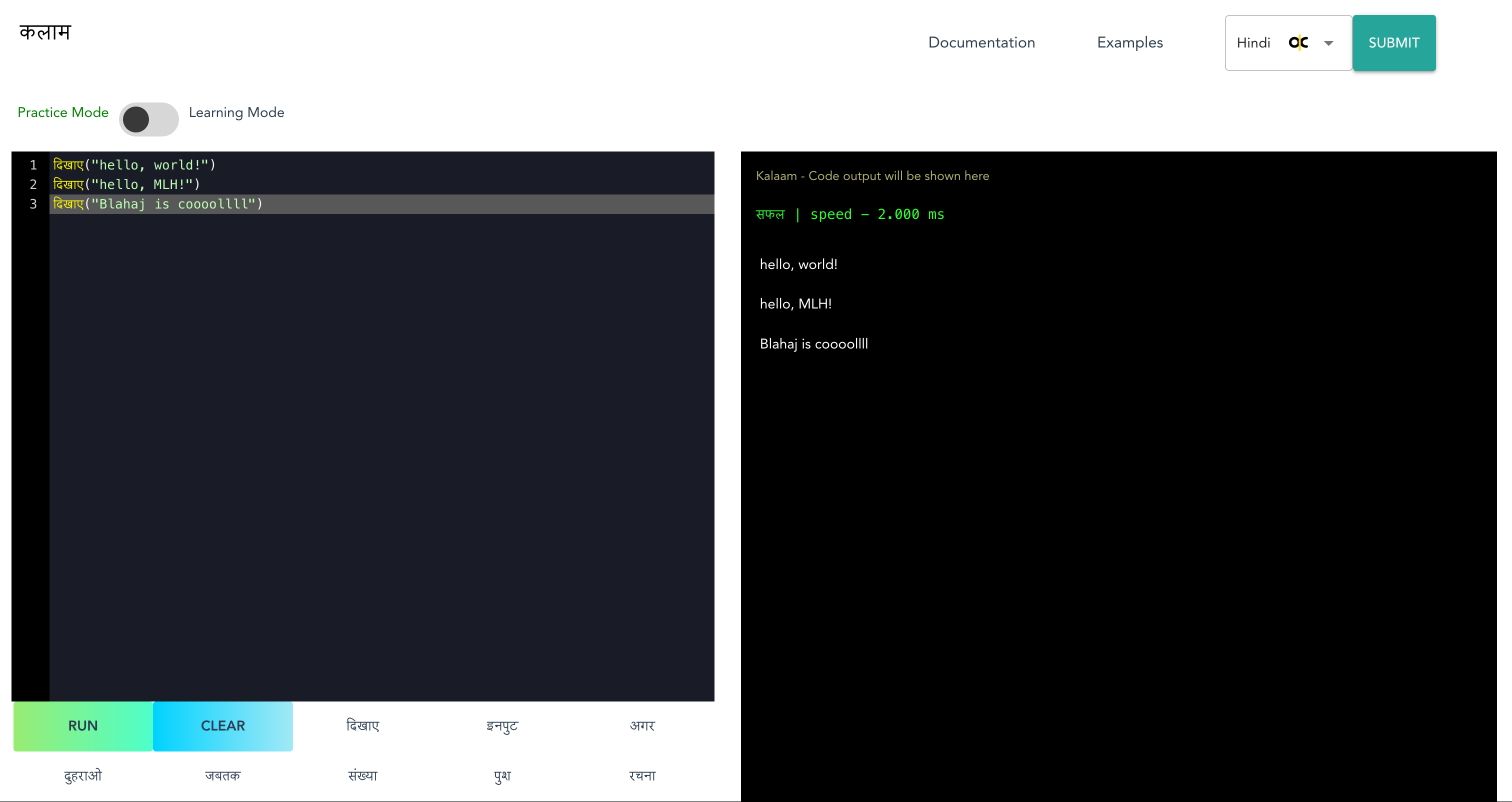Insert the अगर keyword
This screenshot has width=1512, height=802.
pyautogui.click(x=642, y=725)
